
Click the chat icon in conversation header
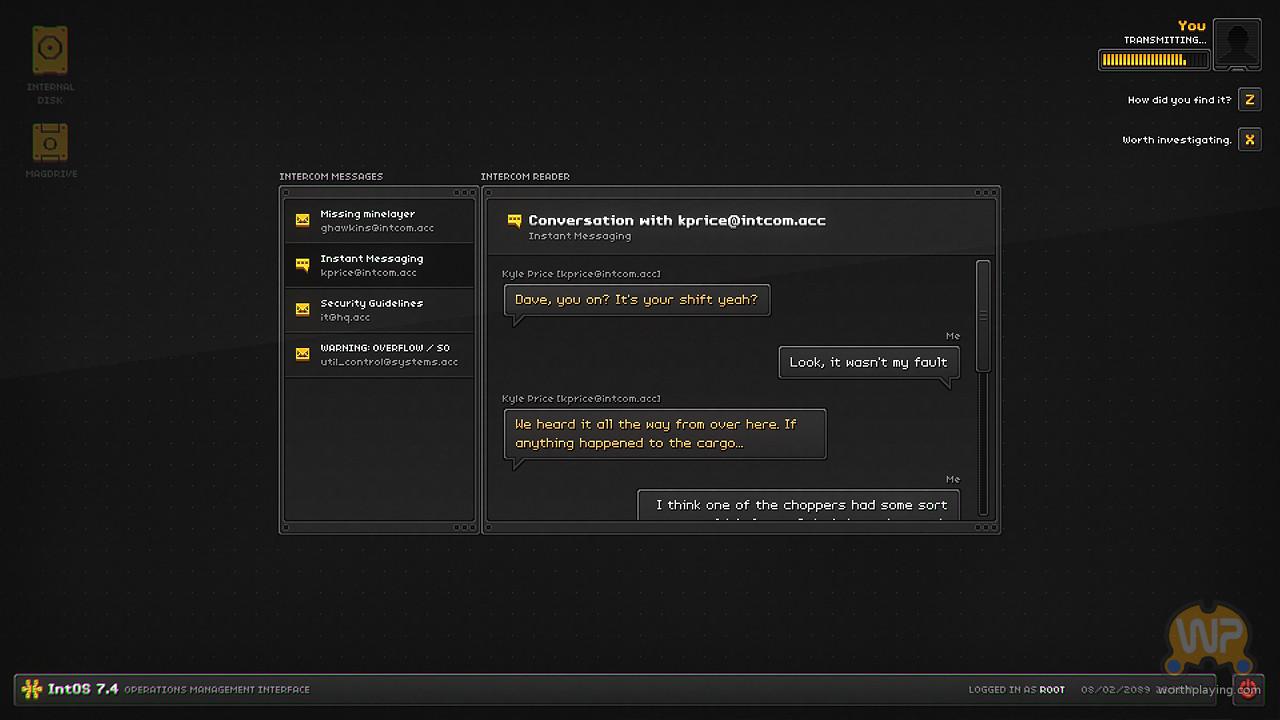(x=514, y=221)
